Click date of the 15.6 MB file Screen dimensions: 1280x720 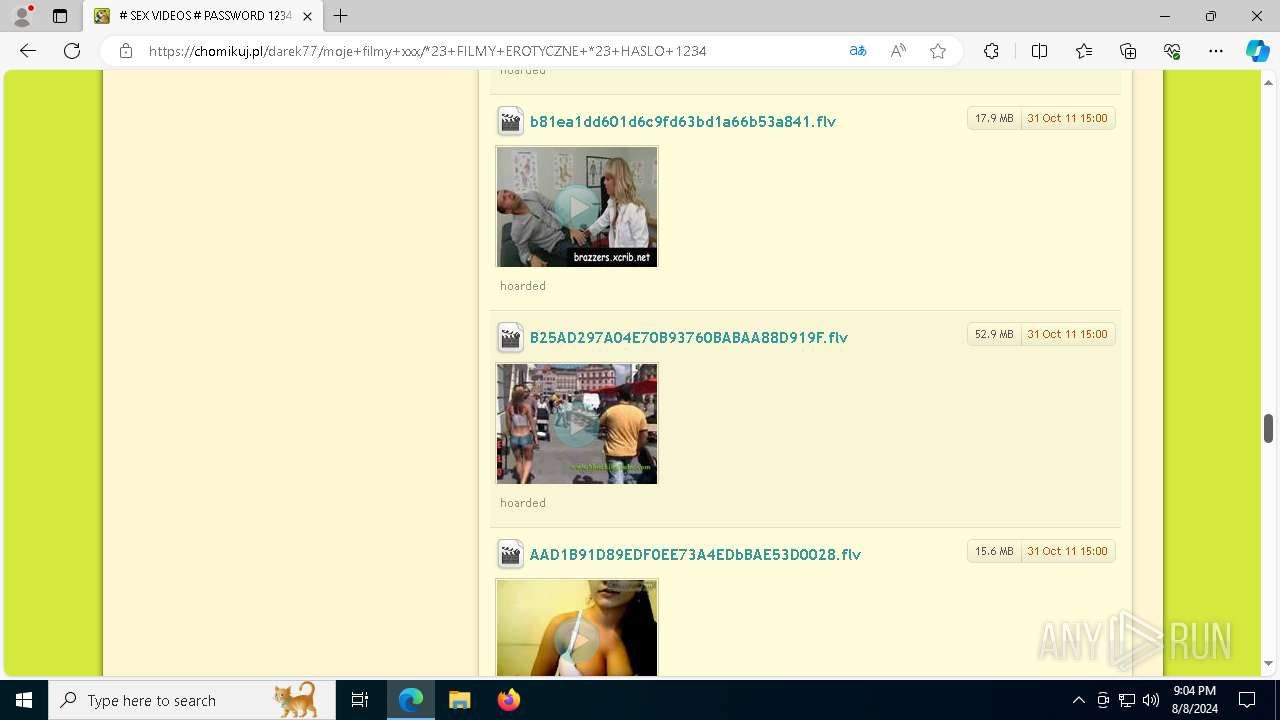[1067, 551]
